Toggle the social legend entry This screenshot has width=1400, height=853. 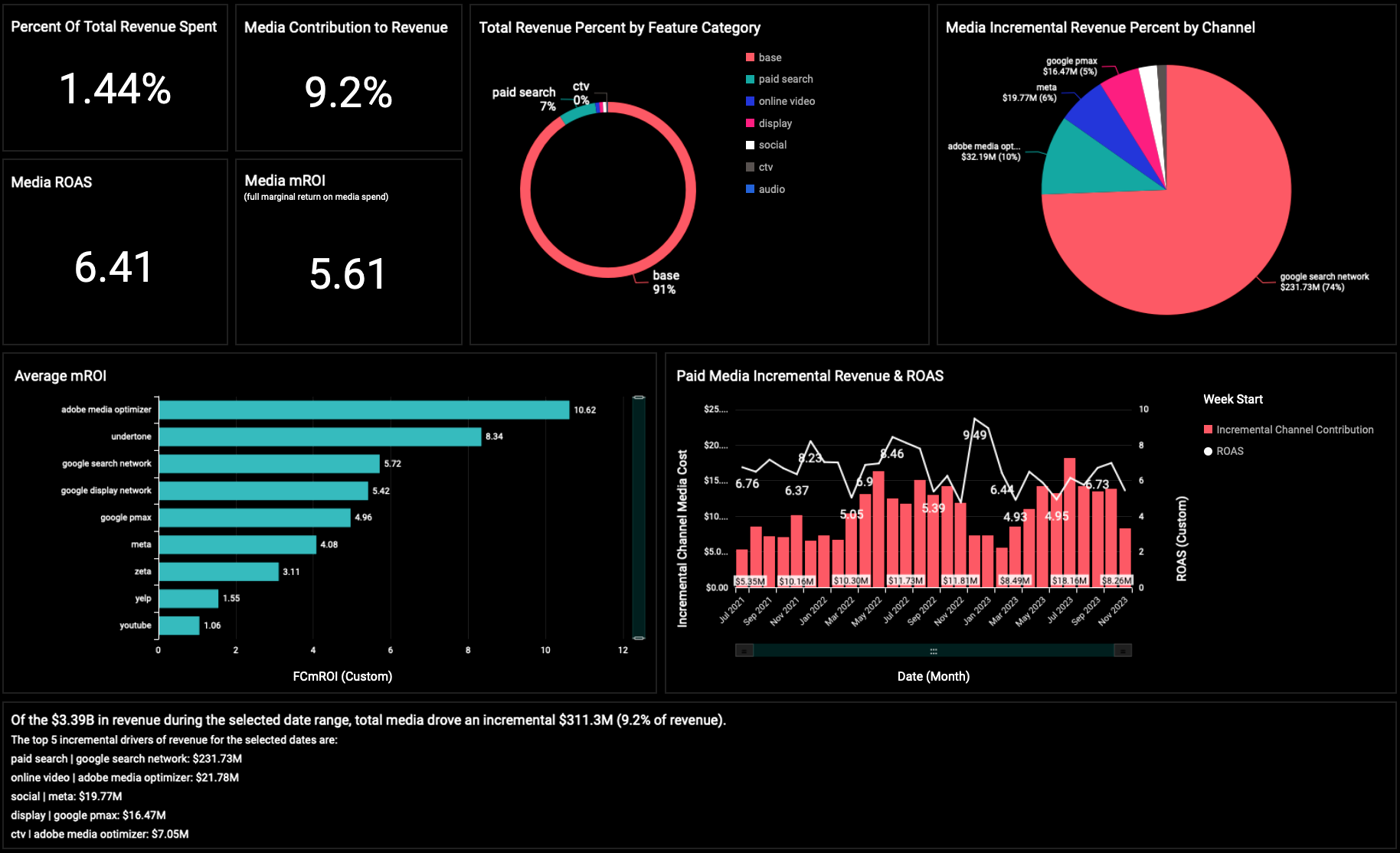tap(767, 145)
